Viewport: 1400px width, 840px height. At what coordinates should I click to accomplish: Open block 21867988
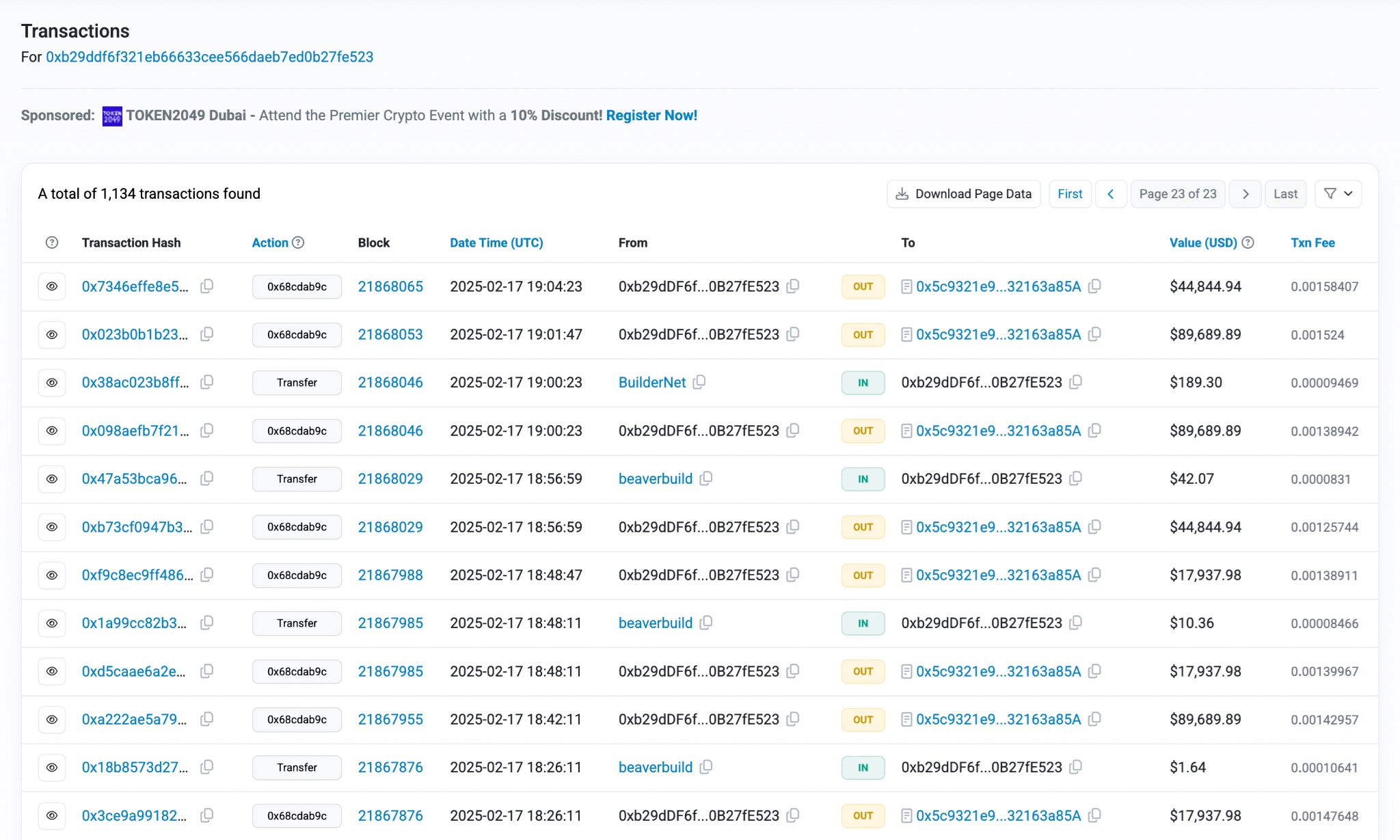pyautogui.click(x=390, y=575)
